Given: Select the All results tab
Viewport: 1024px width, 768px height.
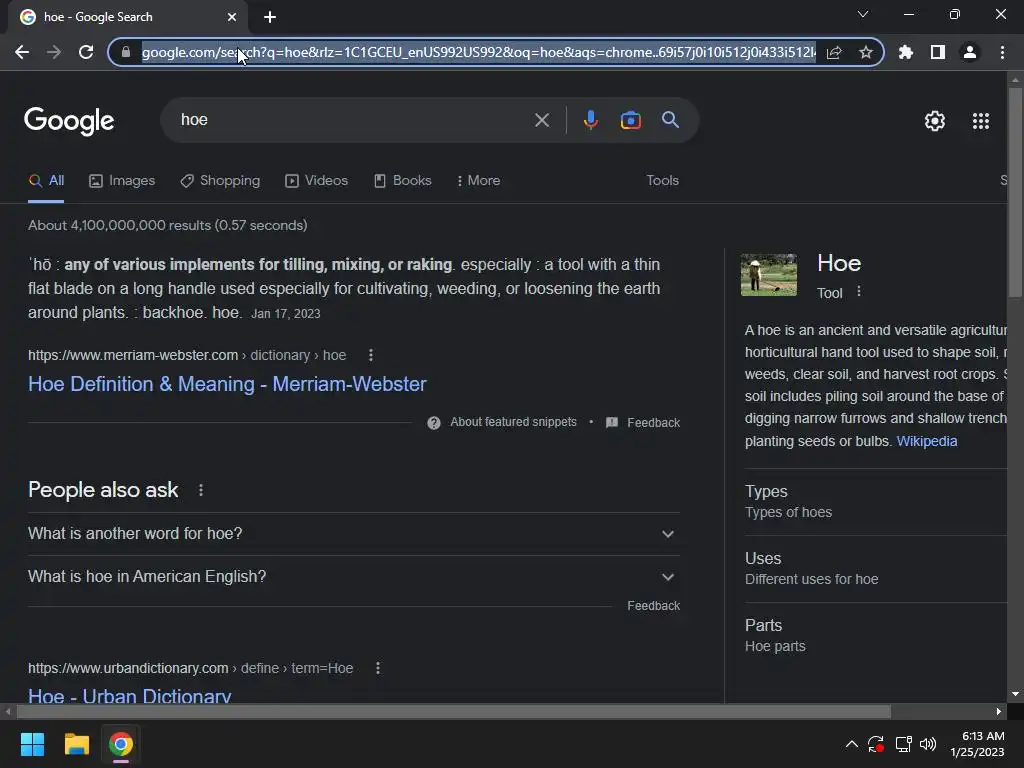Looking at the screenshot, I should 46,181.
